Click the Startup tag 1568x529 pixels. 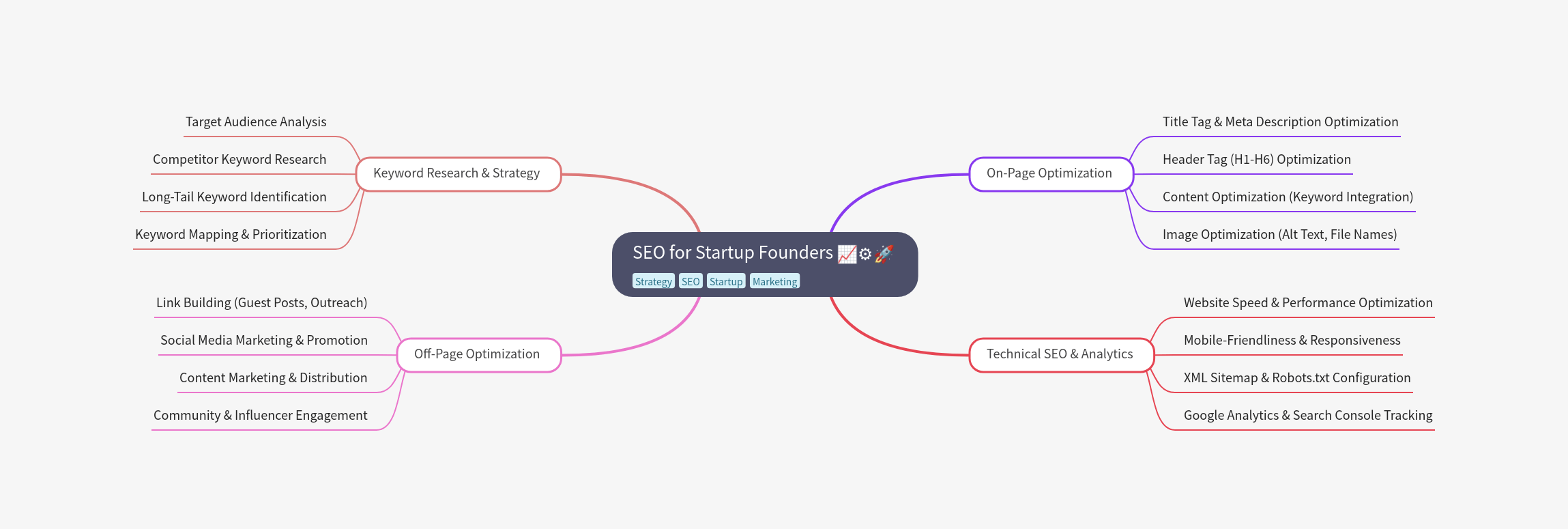tap(725, 281)
